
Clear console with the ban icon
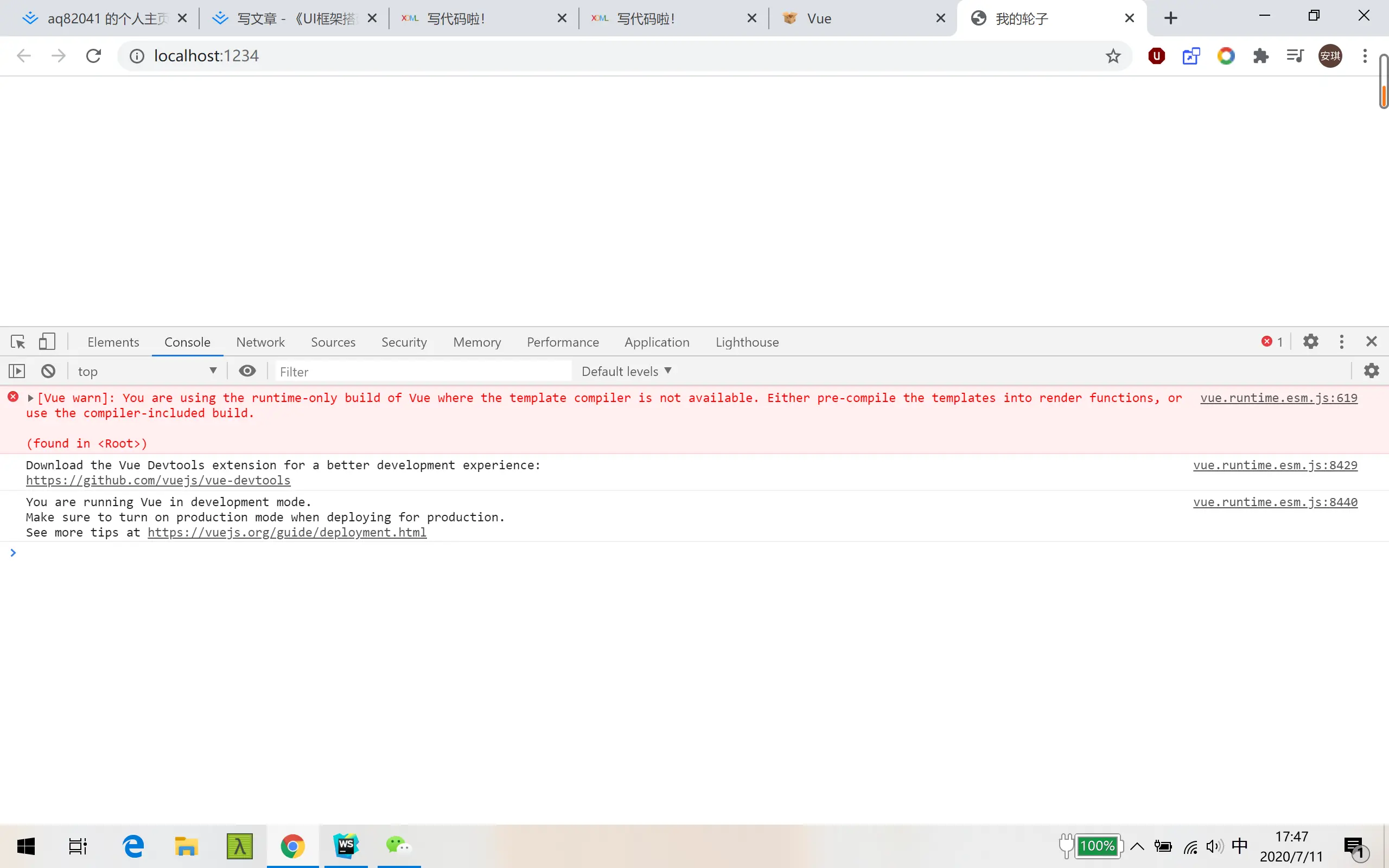(48, 372)
